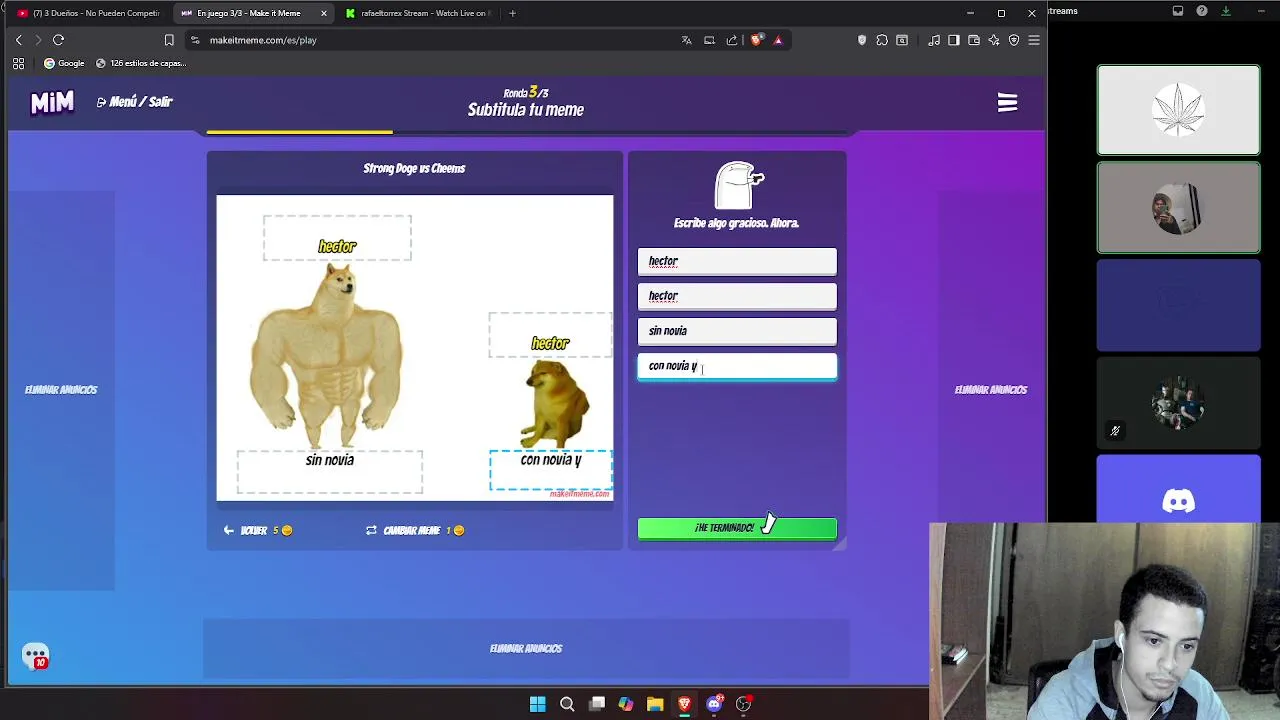Focus the second 'hector' caption input
The image size is (1280, 720).
point(737,296)
